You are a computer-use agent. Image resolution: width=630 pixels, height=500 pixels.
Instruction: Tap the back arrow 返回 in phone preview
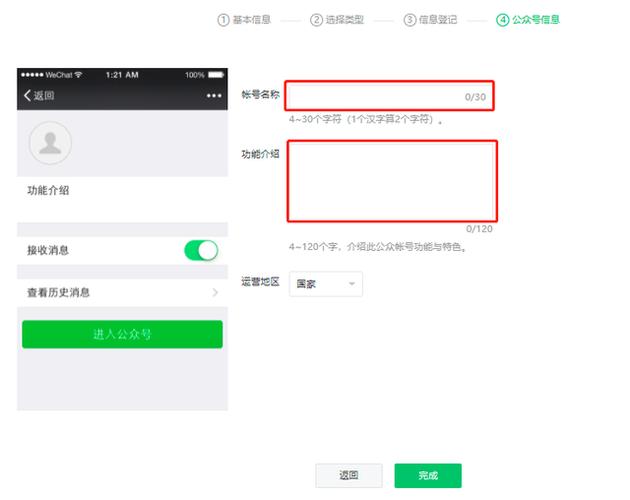(x=39, y=96)
